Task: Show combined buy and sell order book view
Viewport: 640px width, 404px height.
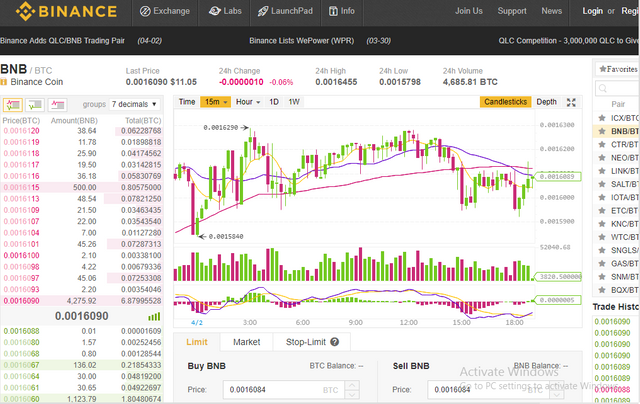Action: pos(13,105)
